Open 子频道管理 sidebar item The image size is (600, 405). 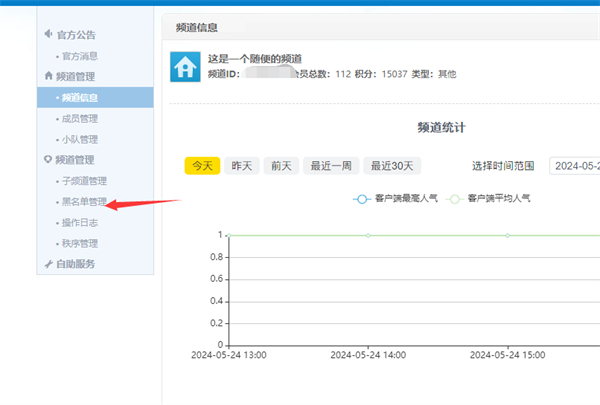click(x=84, y=181)
